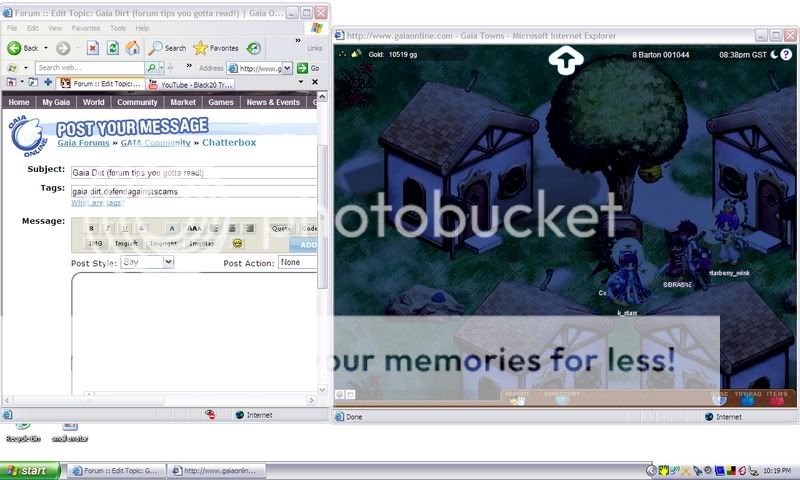Open the File menu
The height and width of the screenshot is (480, 800).
[12, 28]
